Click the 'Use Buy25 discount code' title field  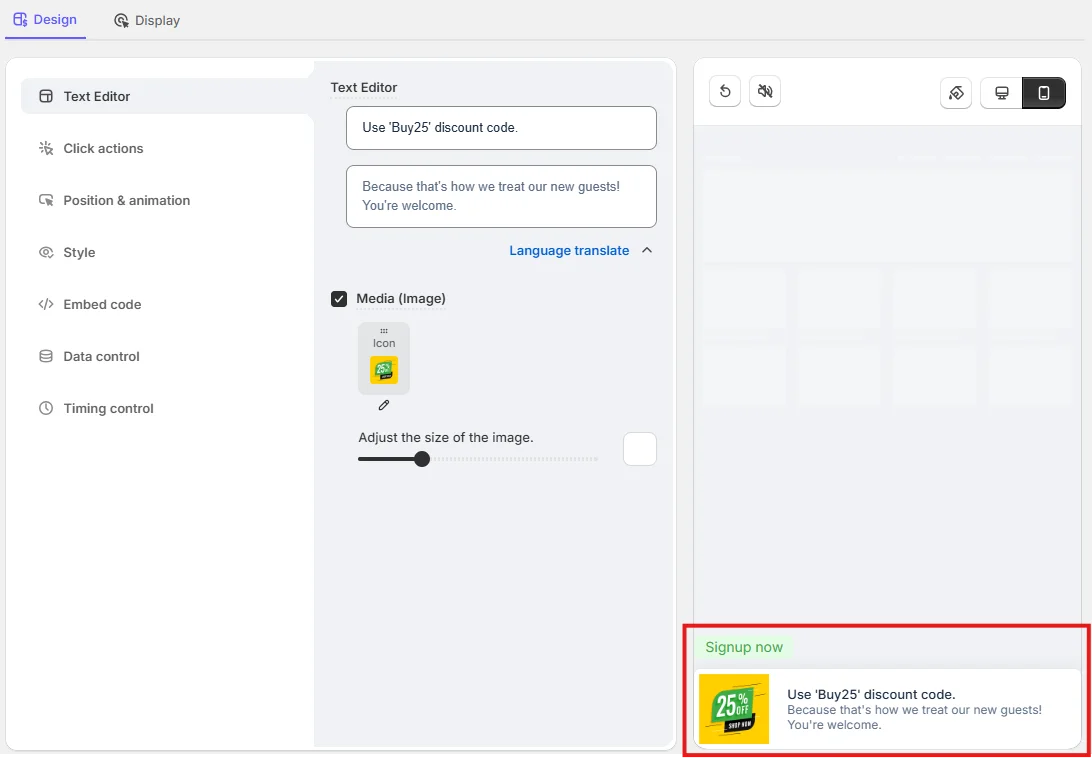[x=501, y=128]
